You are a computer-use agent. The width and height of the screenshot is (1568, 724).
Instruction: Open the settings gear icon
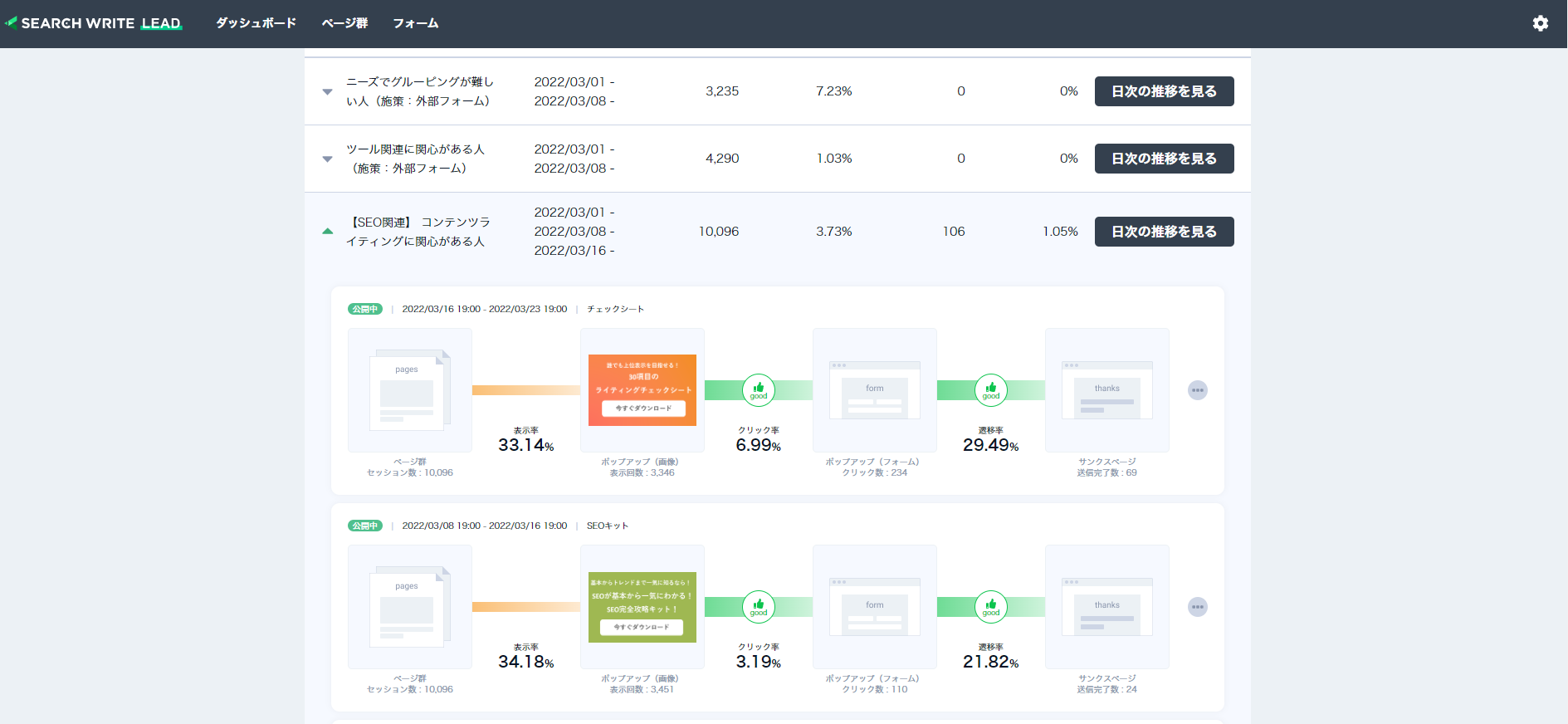click(1541, 23)
